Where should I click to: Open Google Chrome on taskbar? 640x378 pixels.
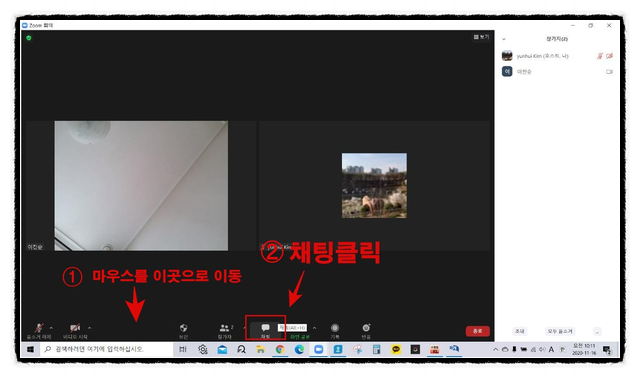[x=280, y=349]
